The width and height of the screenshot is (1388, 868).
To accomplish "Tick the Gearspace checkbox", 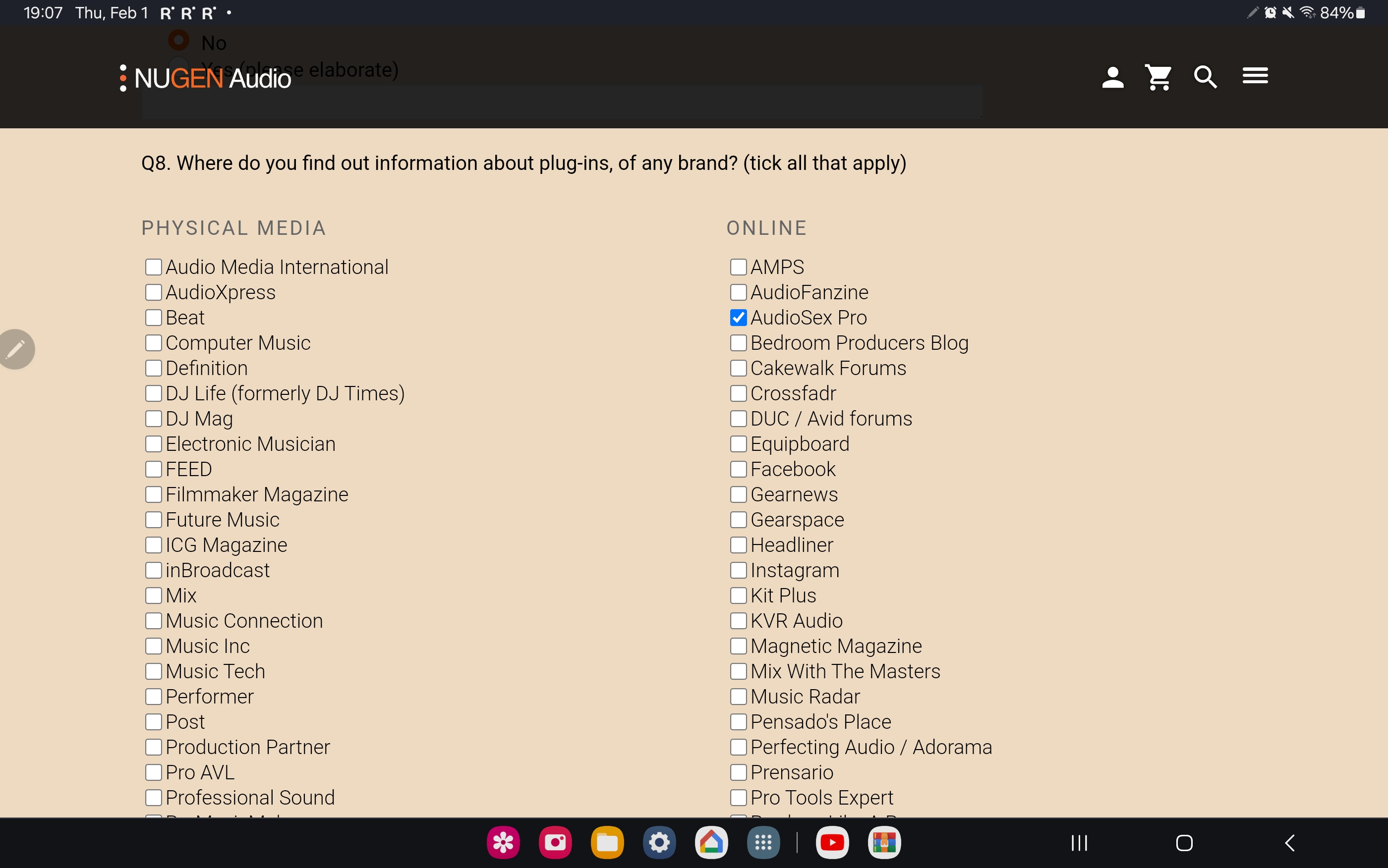I will click(739, 520).
